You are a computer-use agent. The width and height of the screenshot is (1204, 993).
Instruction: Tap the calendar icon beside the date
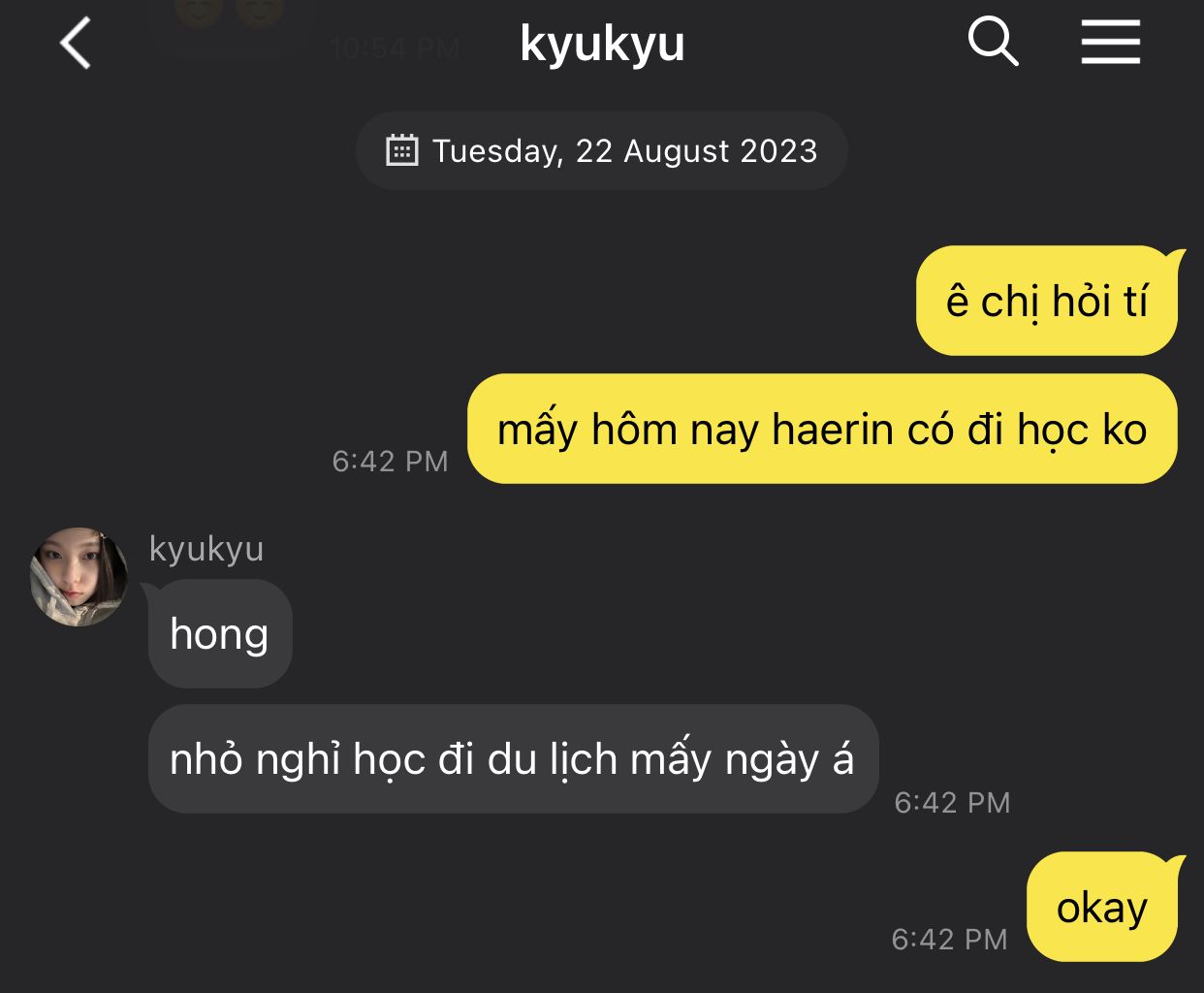tap(401, 150)
